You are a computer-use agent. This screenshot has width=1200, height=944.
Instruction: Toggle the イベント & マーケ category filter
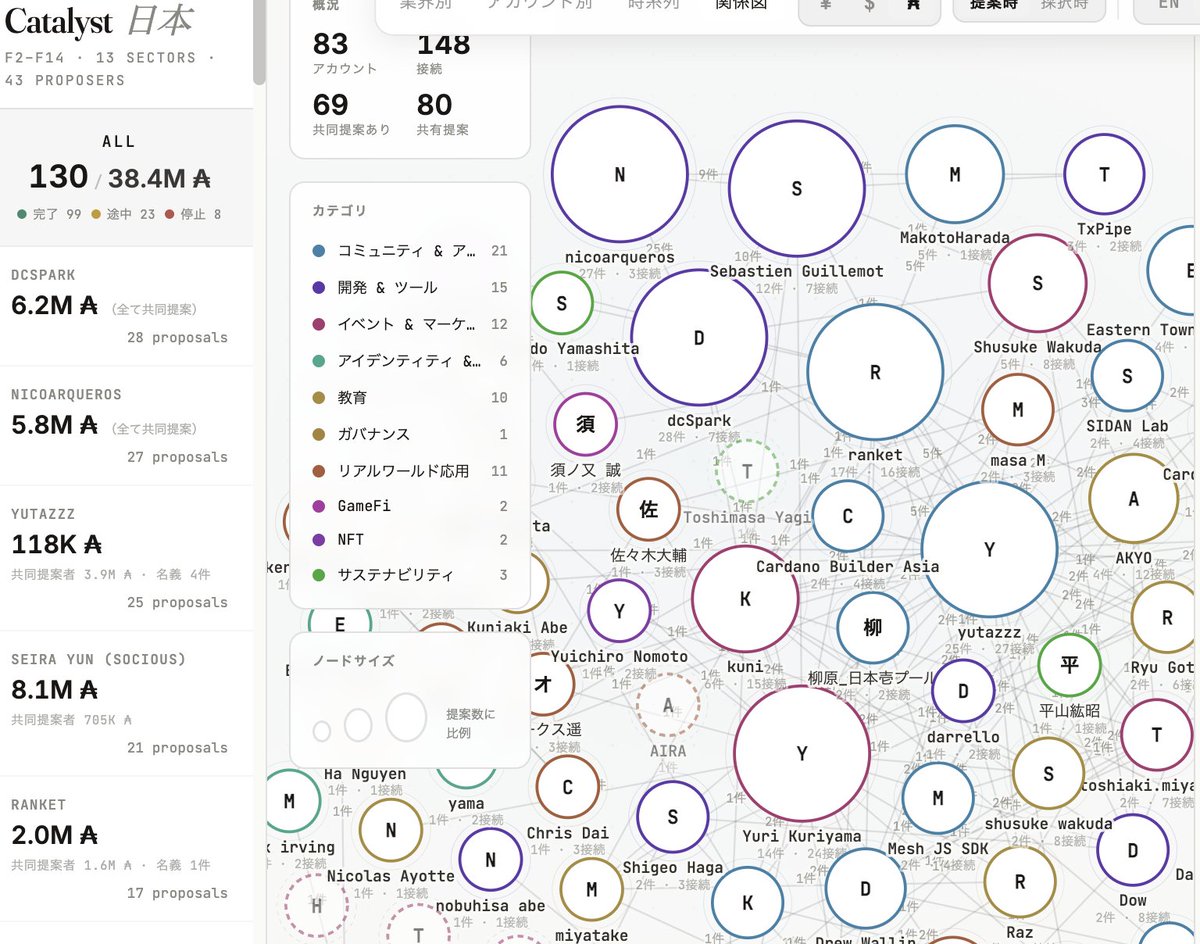[410, 324]
